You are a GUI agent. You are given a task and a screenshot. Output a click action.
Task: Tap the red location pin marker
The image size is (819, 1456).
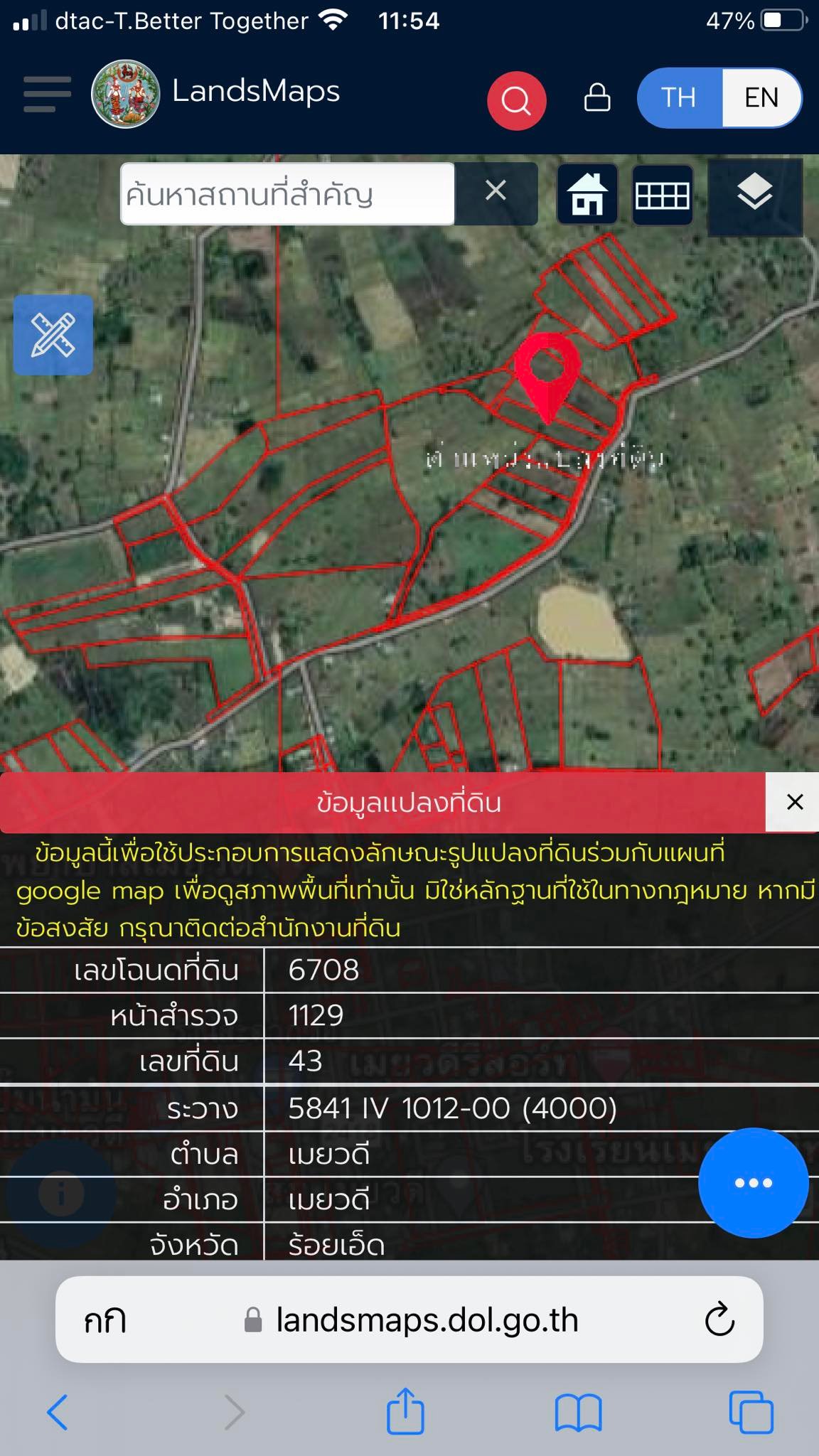coord(547,378)
